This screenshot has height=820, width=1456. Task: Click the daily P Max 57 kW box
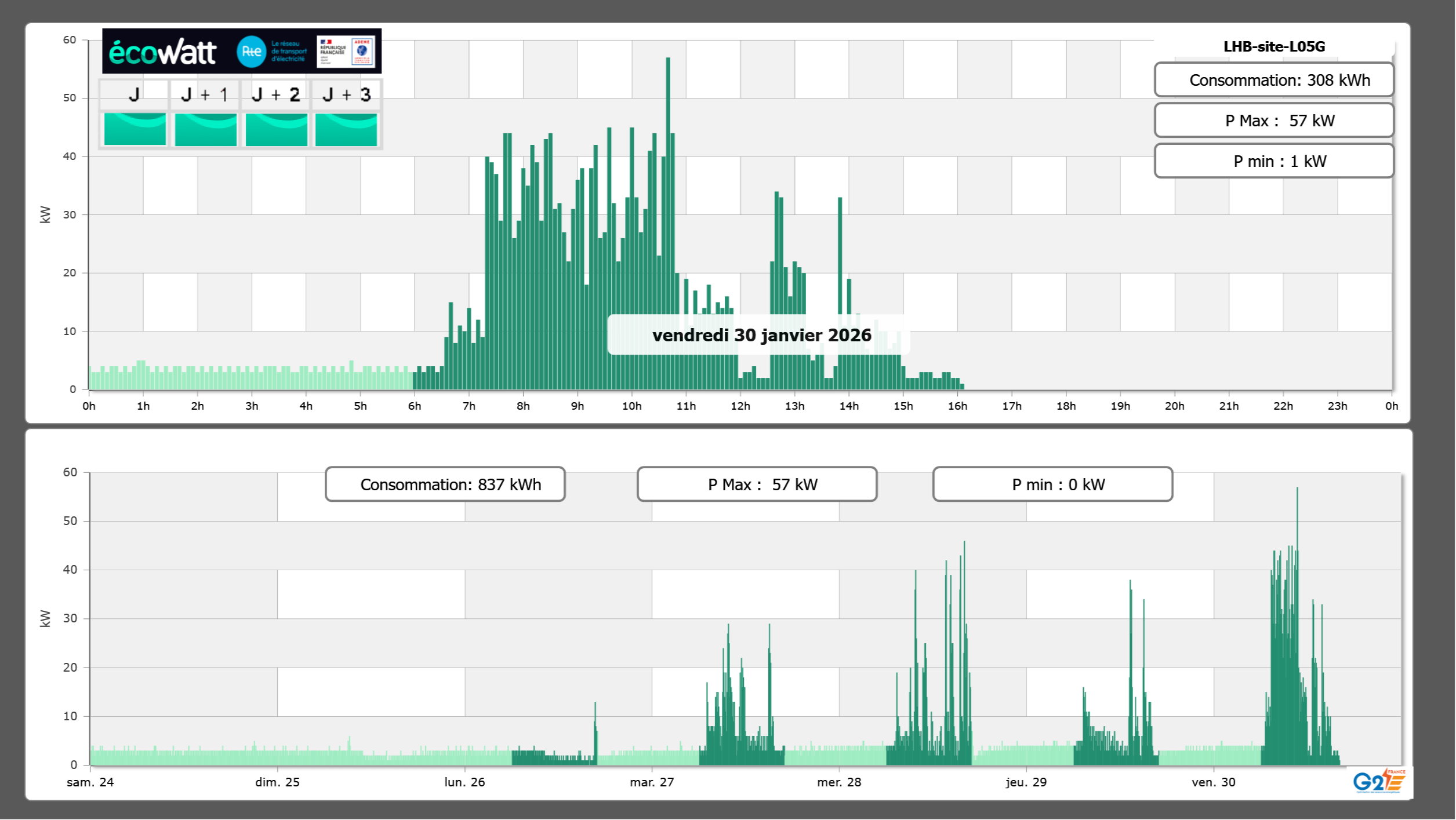coord(1273,121)
